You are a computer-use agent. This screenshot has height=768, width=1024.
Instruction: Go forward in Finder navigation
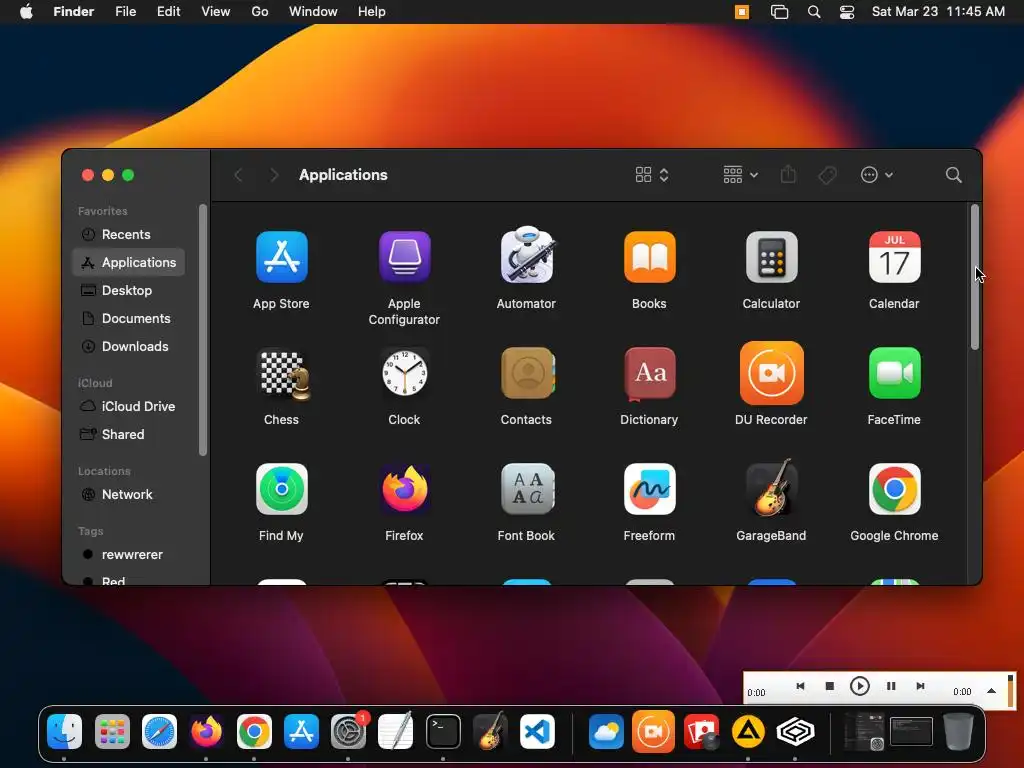coord(274,175)
